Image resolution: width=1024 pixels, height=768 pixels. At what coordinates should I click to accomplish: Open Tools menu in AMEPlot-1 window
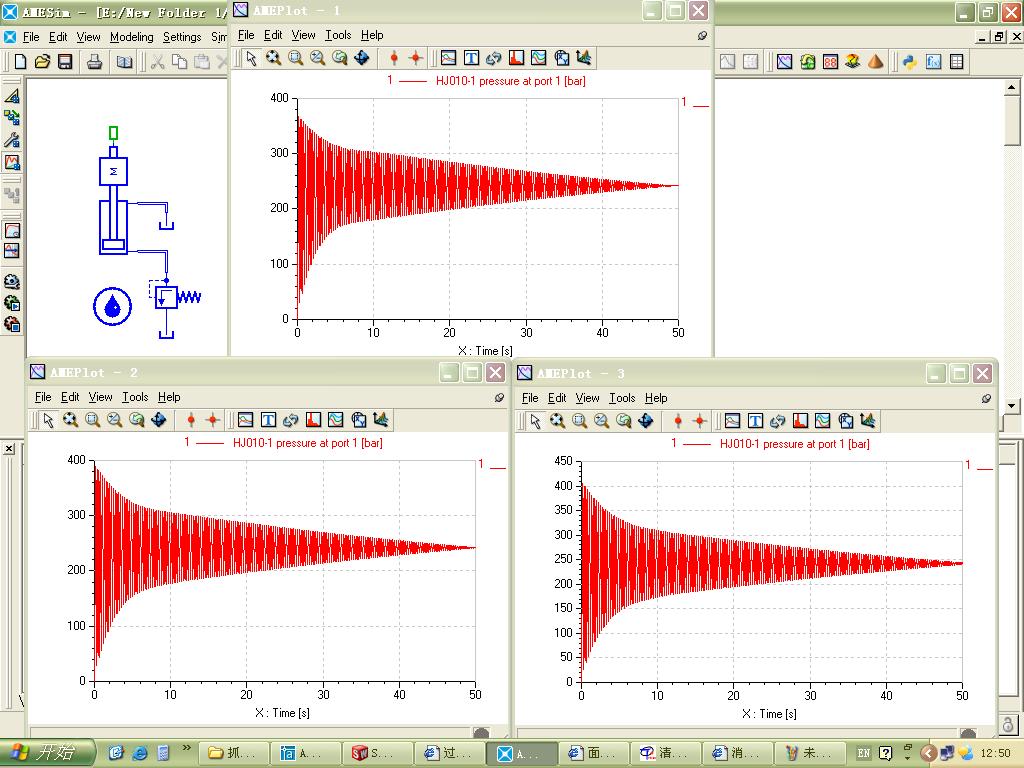338,35
